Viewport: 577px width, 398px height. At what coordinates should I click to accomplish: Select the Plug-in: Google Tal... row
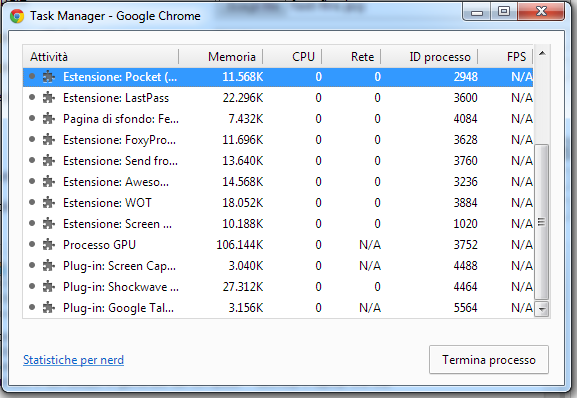(x=278, y=308)
